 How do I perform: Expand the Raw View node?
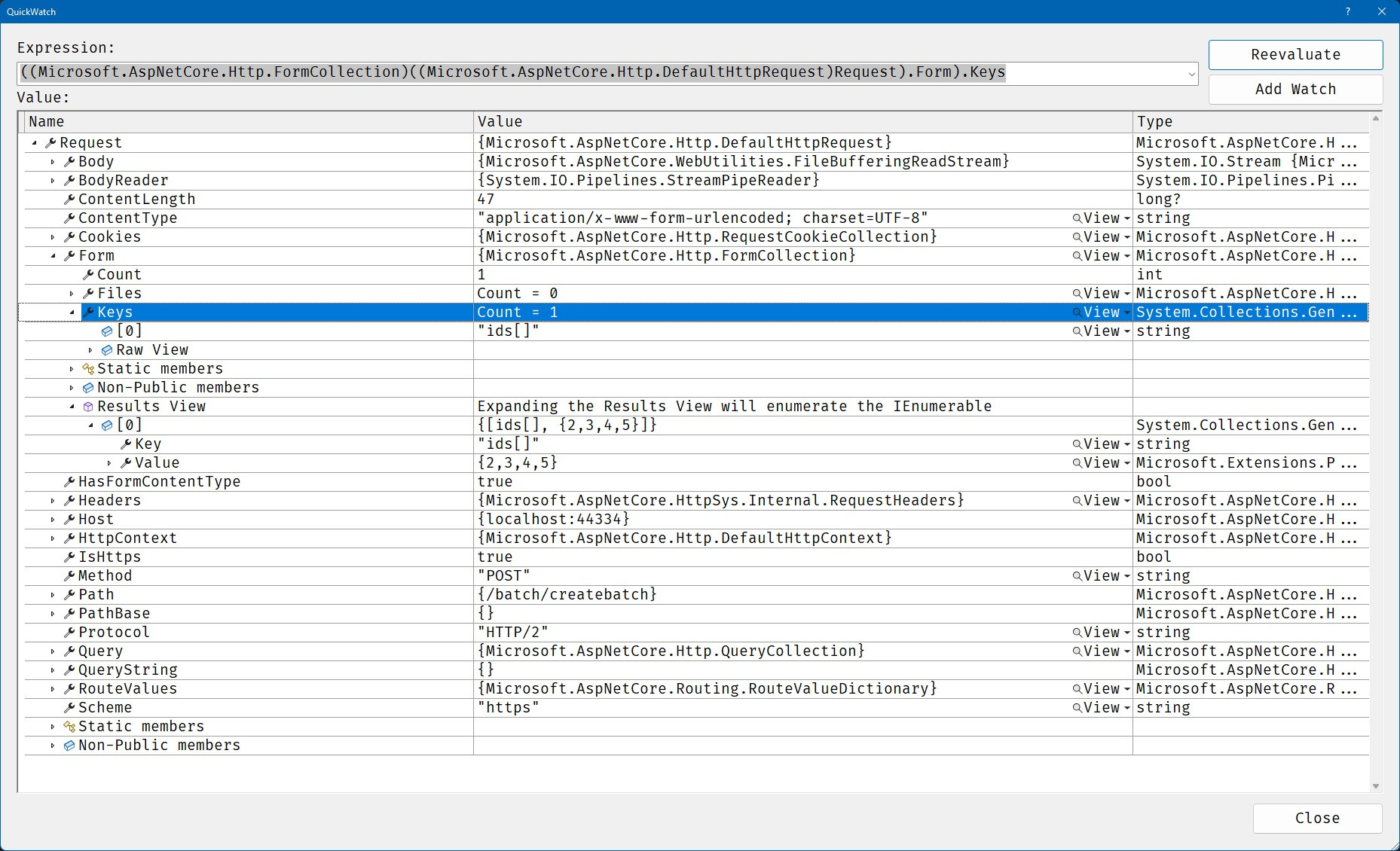click(x=90, y=350)
